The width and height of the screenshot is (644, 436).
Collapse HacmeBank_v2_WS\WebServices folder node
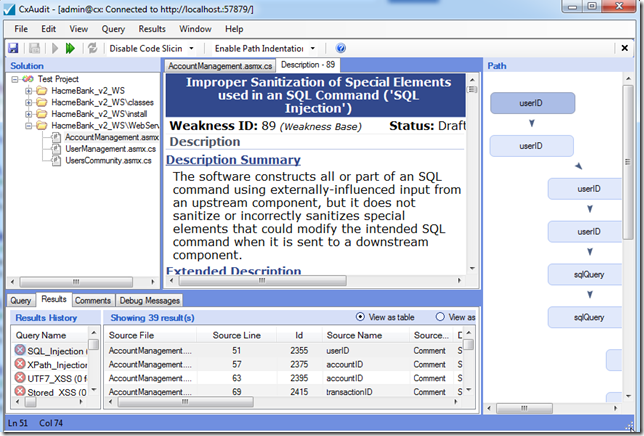(x=28, y=126)
